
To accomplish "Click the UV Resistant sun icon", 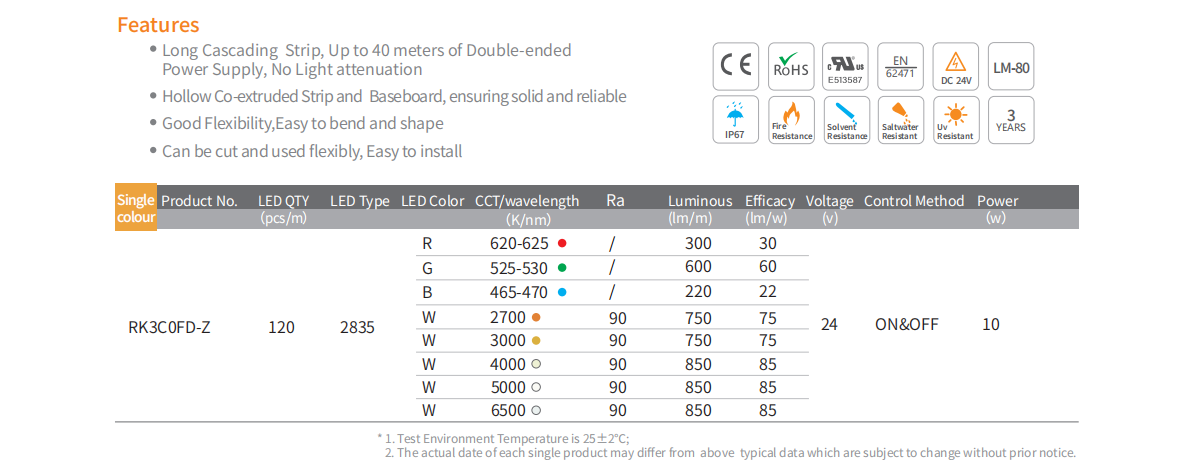I will (x=955, y=120).
